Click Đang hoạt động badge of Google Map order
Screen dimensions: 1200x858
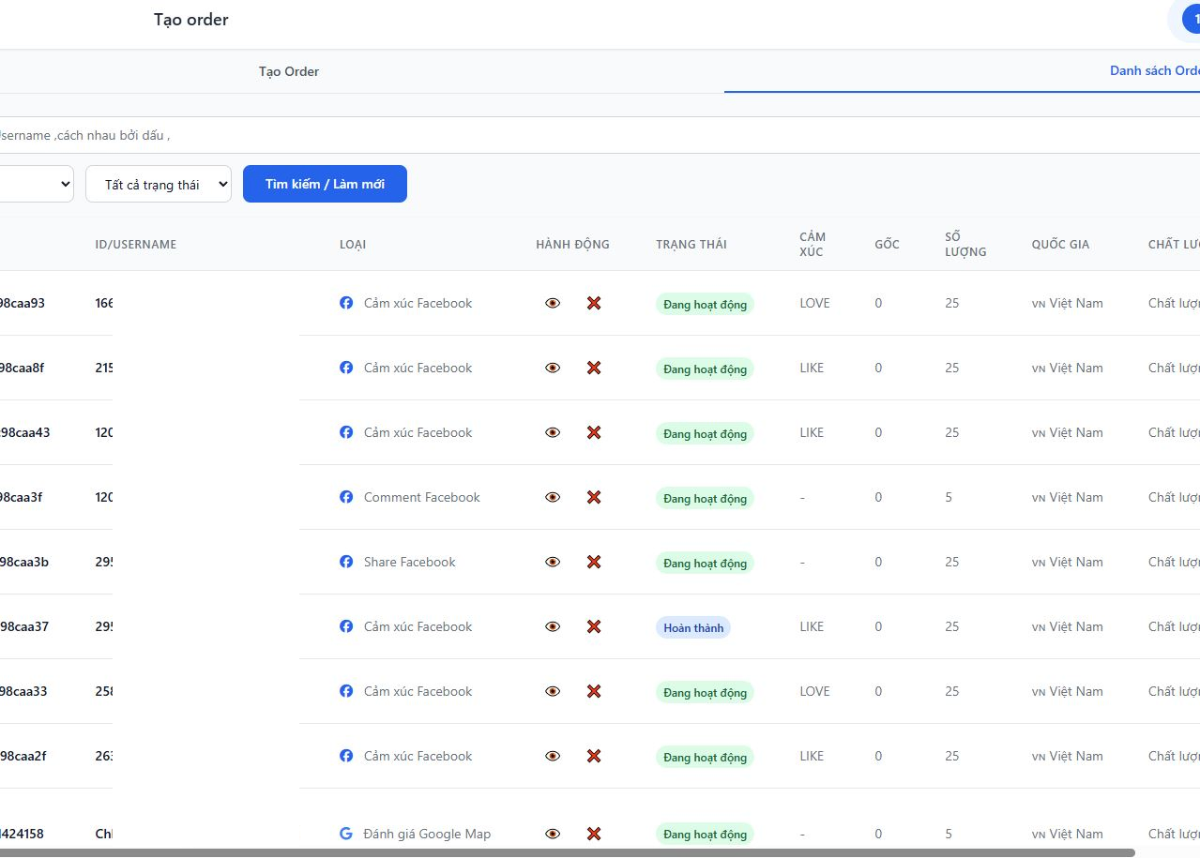705,835
